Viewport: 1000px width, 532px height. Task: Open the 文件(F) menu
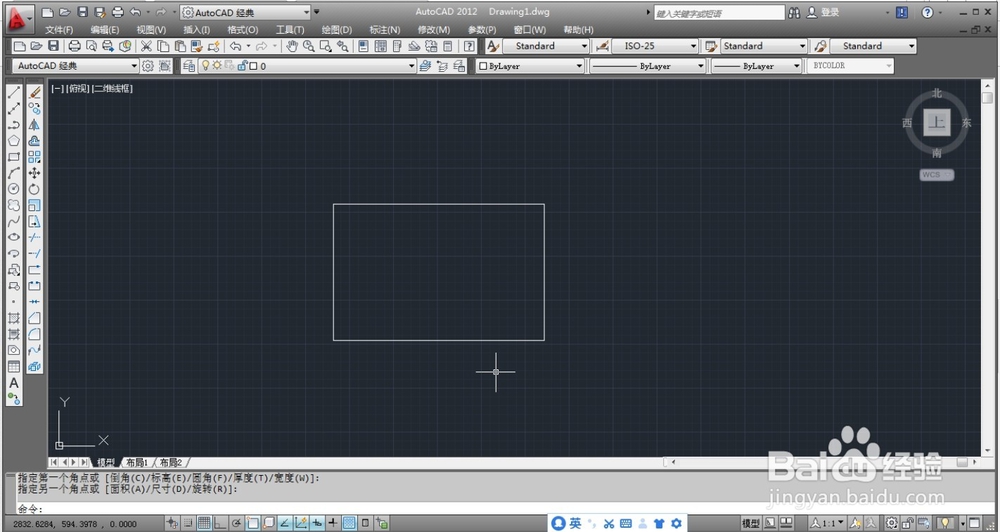coord(59,30)
